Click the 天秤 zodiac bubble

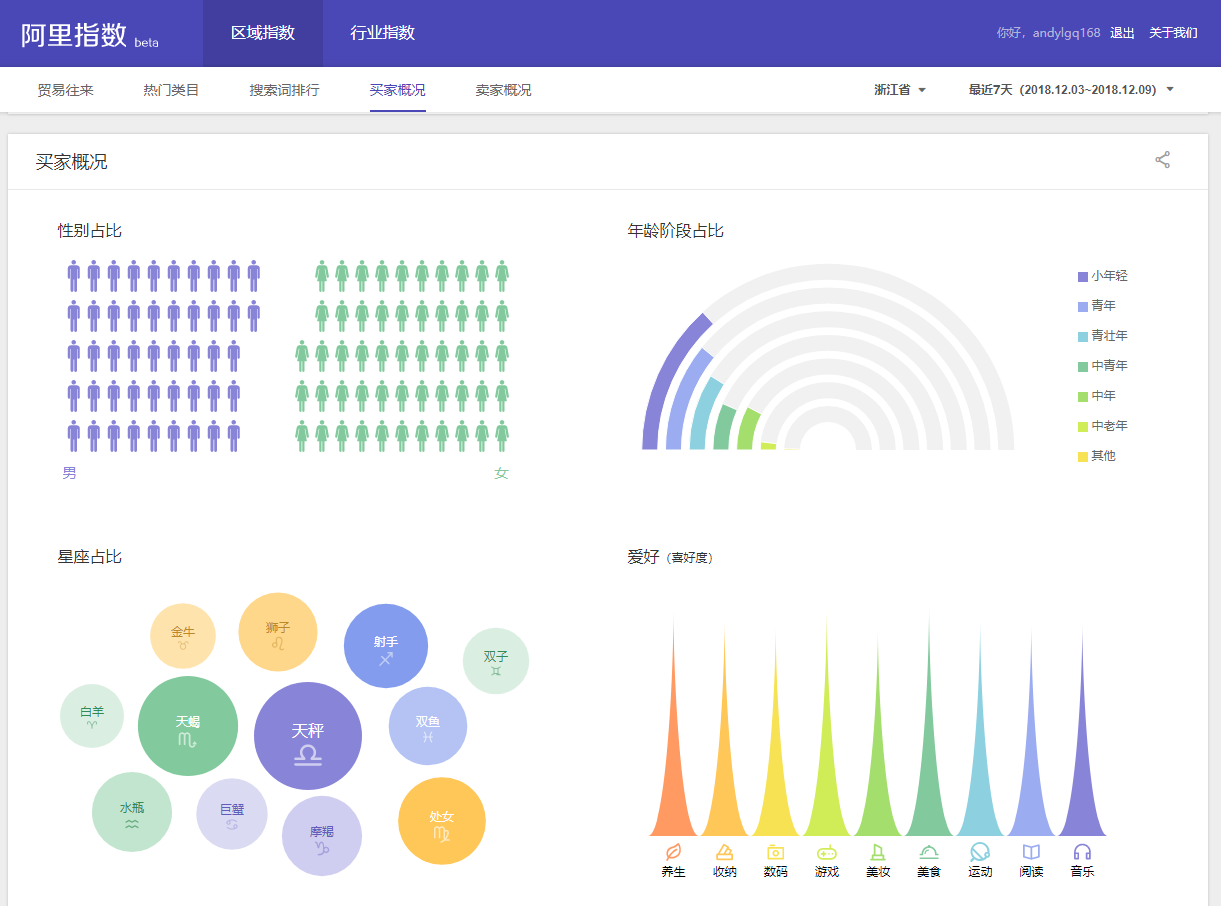tap(308, 737)
